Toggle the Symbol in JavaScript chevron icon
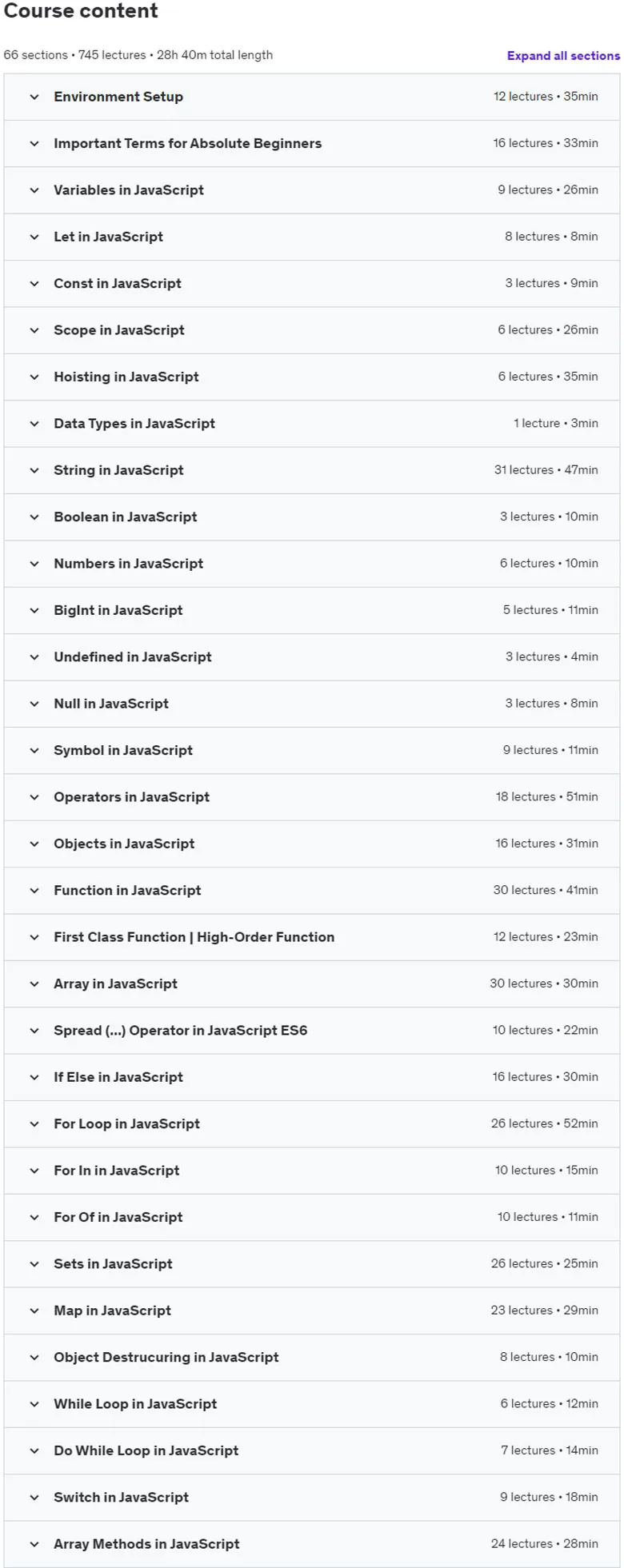This screenshot has width=624, height=1568. pos(34,751)
